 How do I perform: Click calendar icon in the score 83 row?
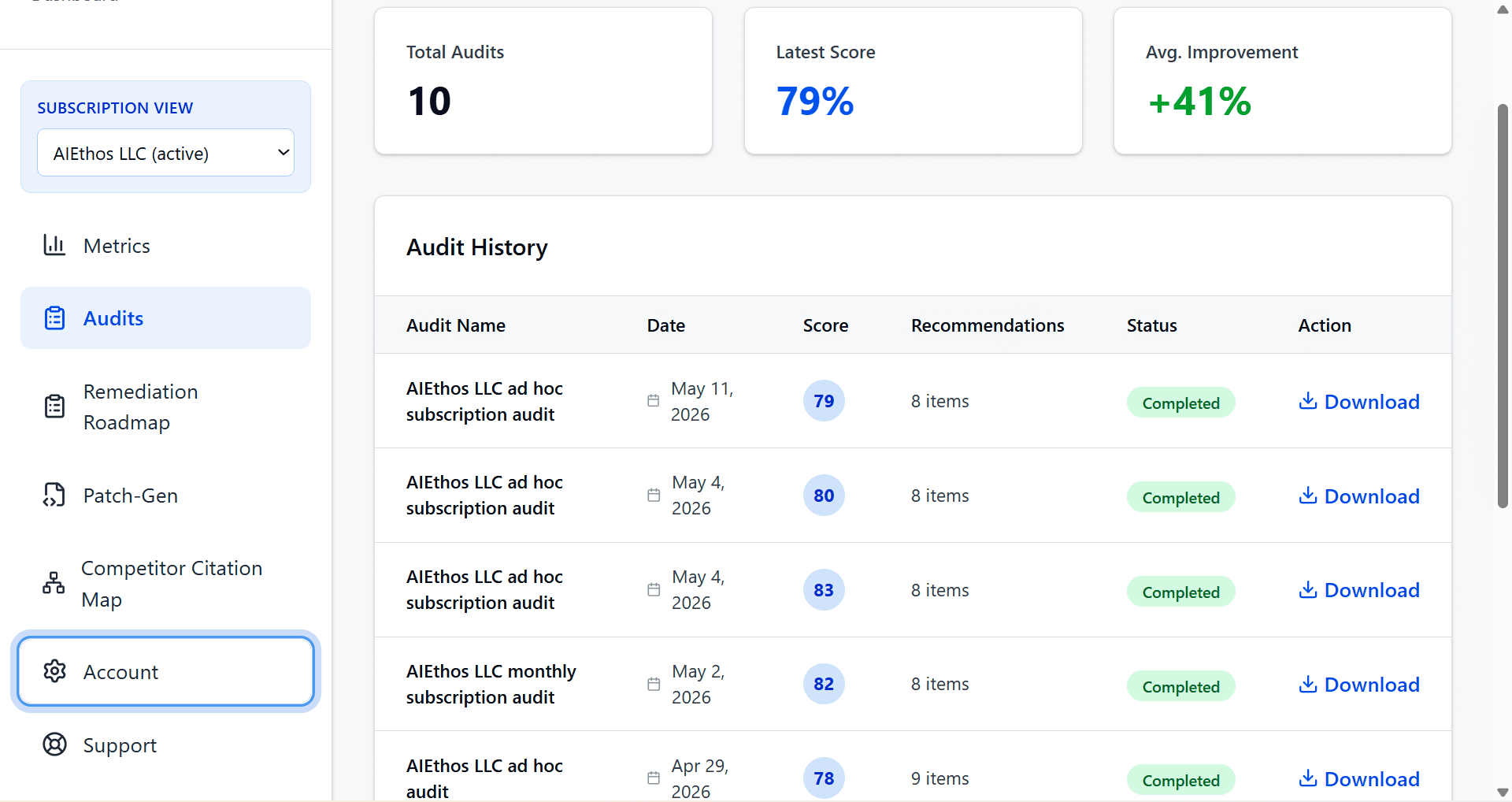click(654, 590)
